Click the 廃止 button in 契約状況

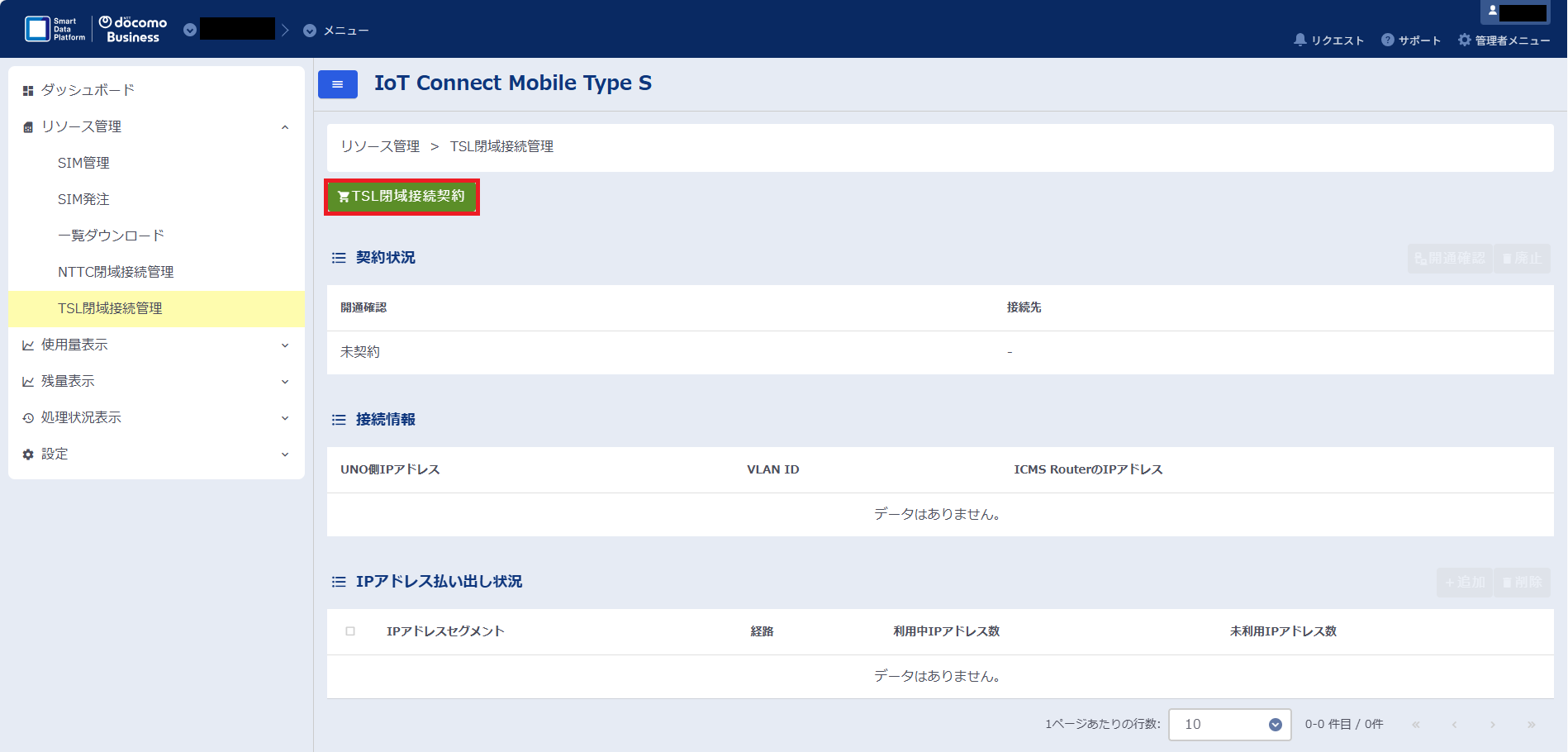1522,259
